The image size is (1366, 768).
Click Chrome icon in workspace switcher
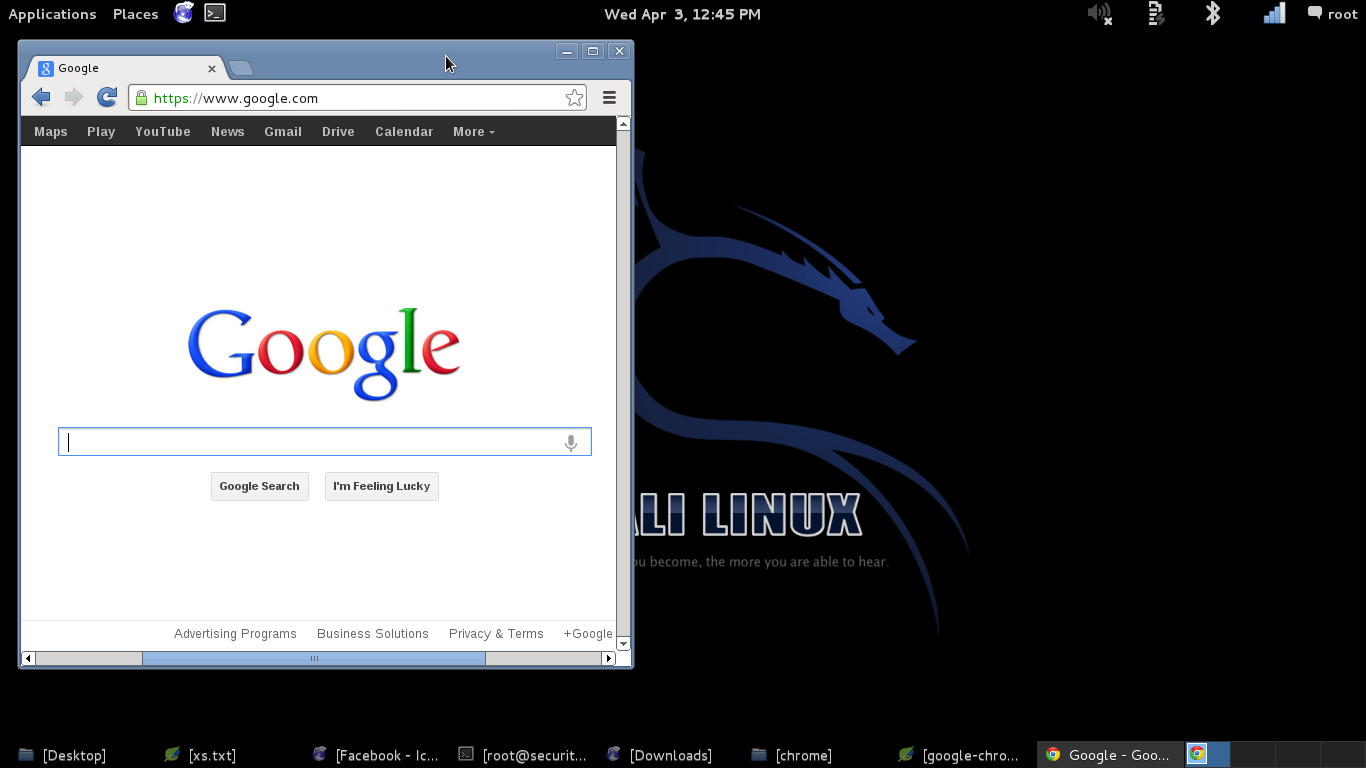click(x=1197, y=754)
